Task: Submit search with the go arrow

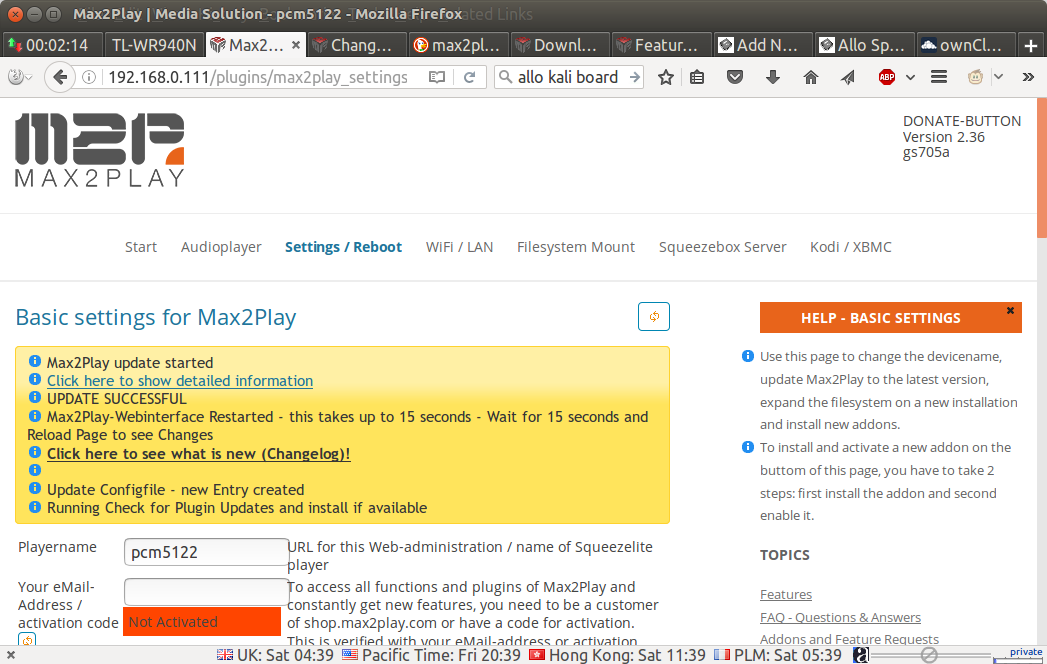Action: click(x=634, y=77)
